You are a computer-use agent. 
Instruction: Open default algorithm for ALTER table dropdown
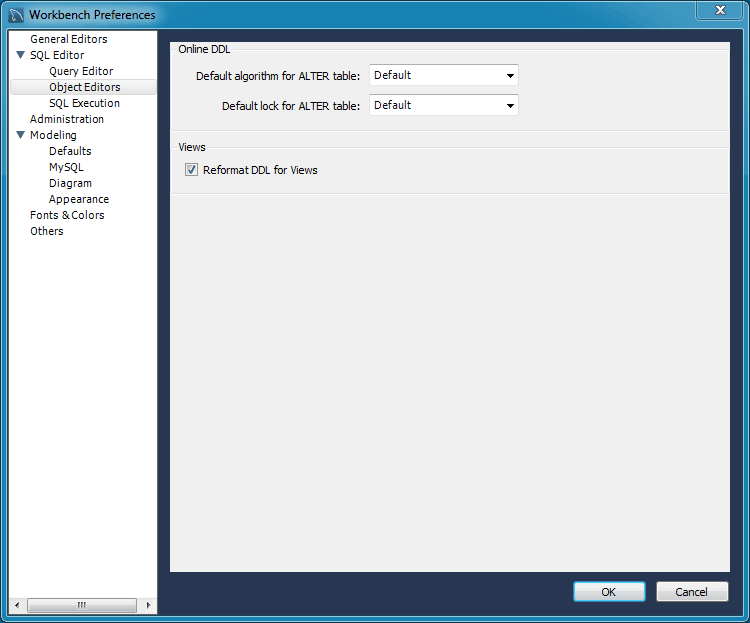444,75
